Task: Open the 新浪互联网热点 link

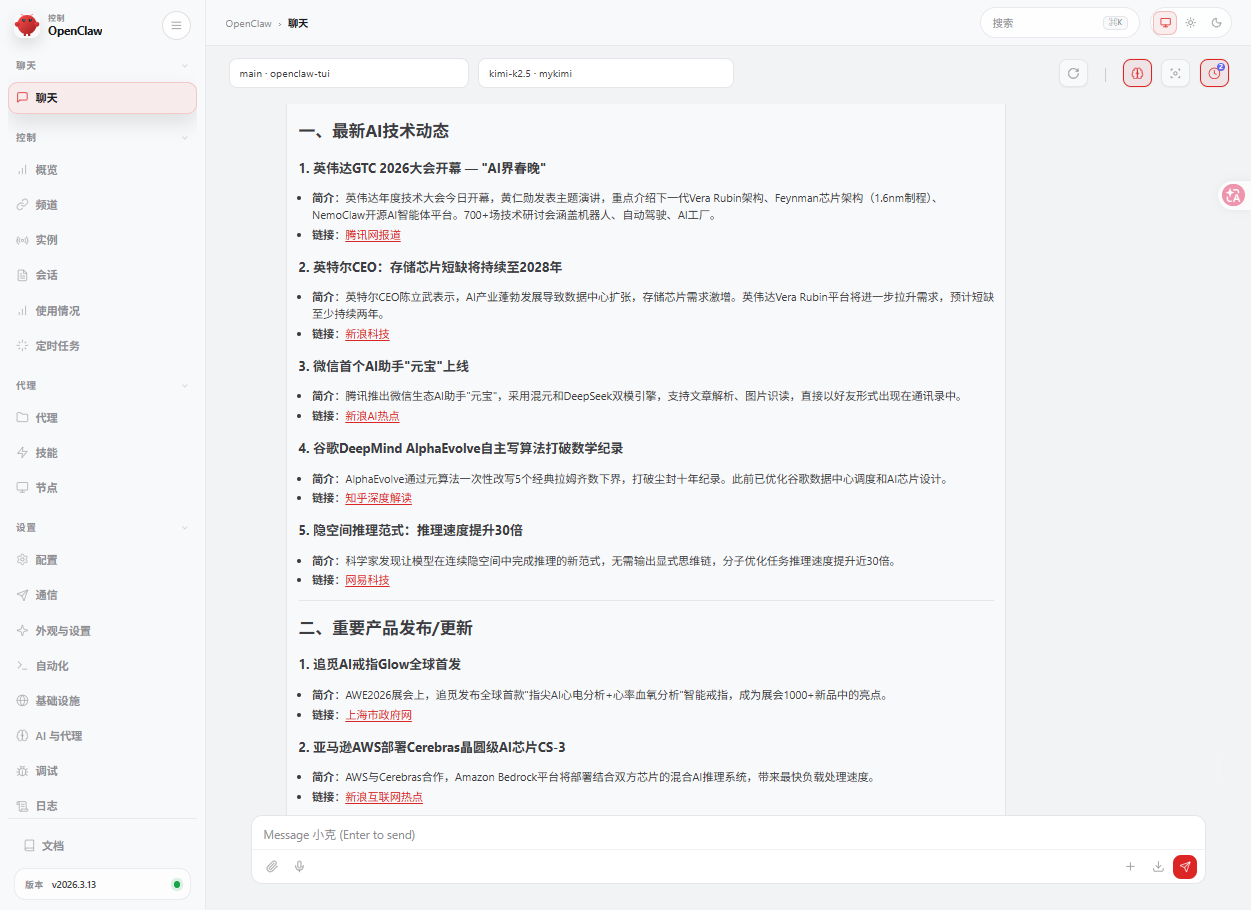Action: pyautogui.click(x=384, y=797)
